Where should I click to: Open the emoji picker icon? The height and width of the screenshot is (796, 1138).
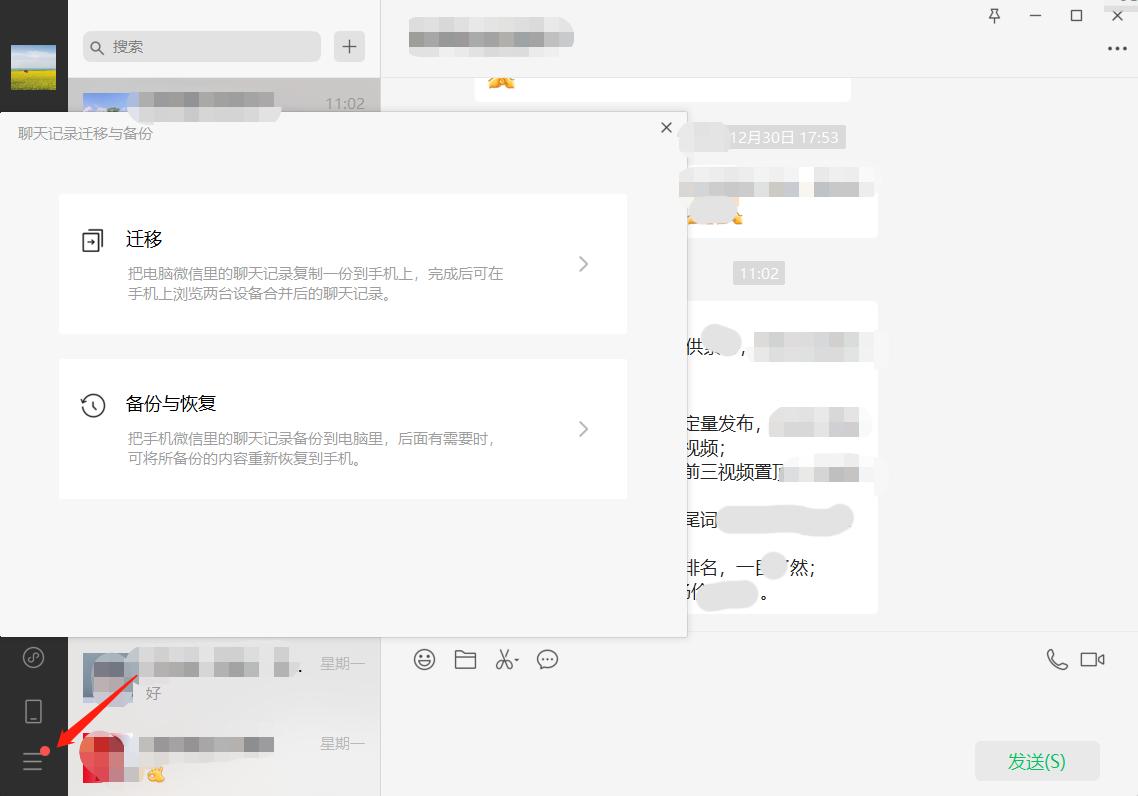[424, 659]
